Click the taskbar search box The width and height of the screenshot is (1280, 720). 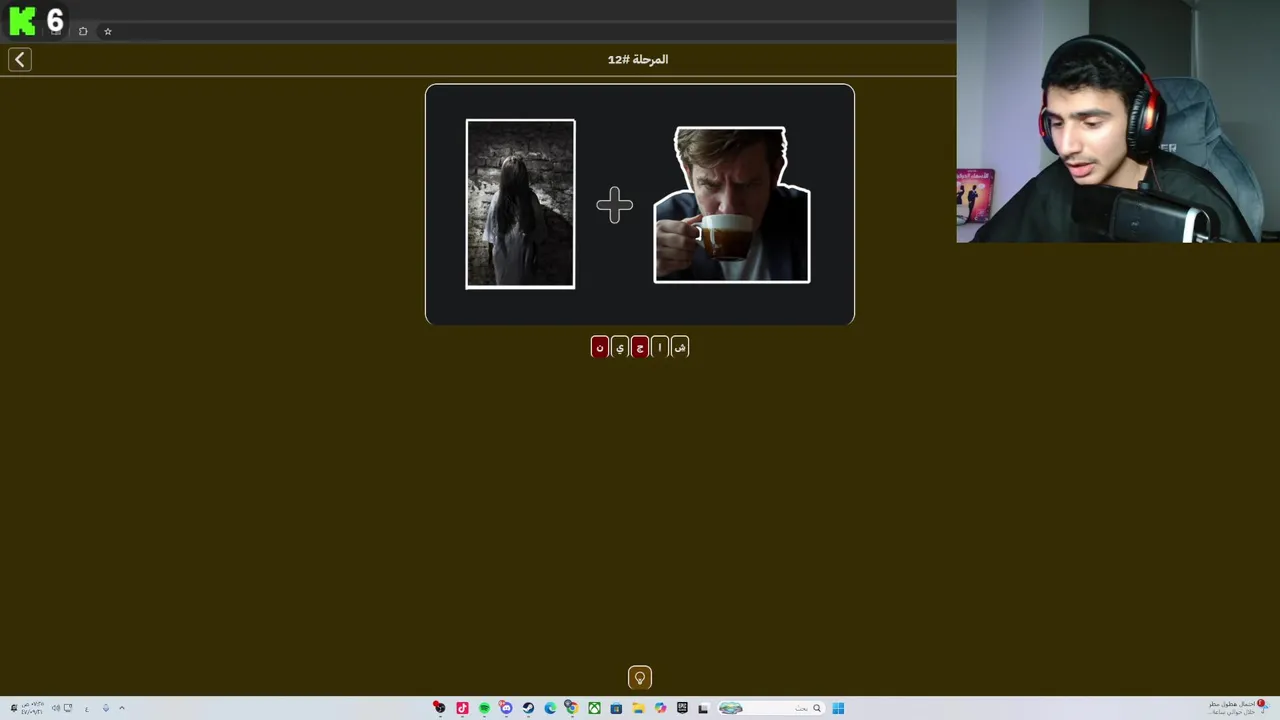771,708
